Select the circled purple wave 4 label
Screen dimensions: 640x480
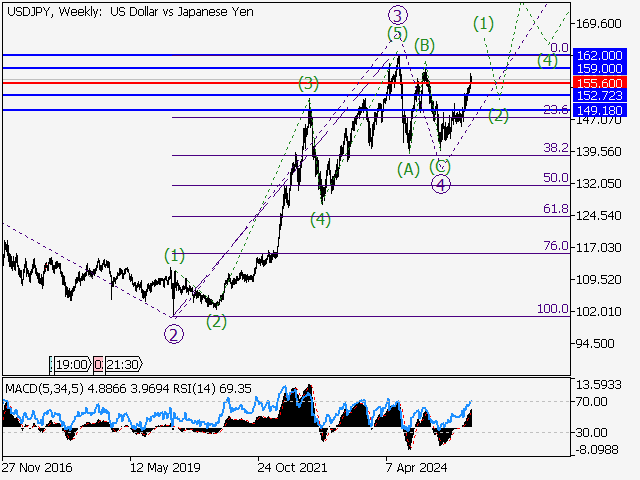click(441, 184)
